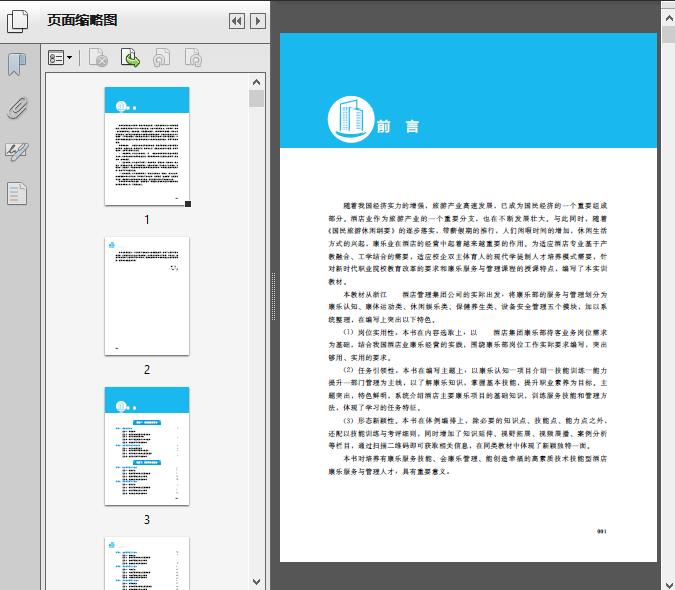
Task: Click page footer number 001
Action: tap(601, 531)
